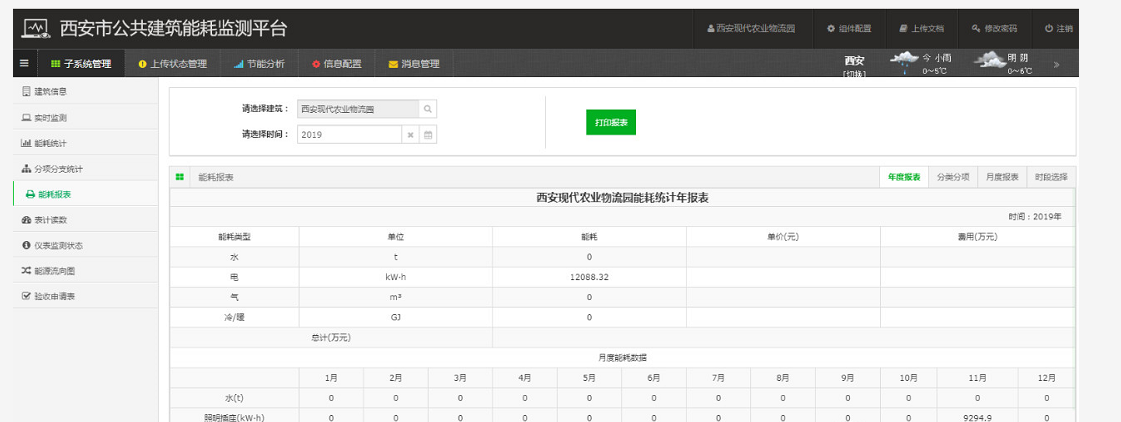Open 表计读数 in the sidebar
The image size is (1121, 422).
pyautogui.click(x=85, y=220)
